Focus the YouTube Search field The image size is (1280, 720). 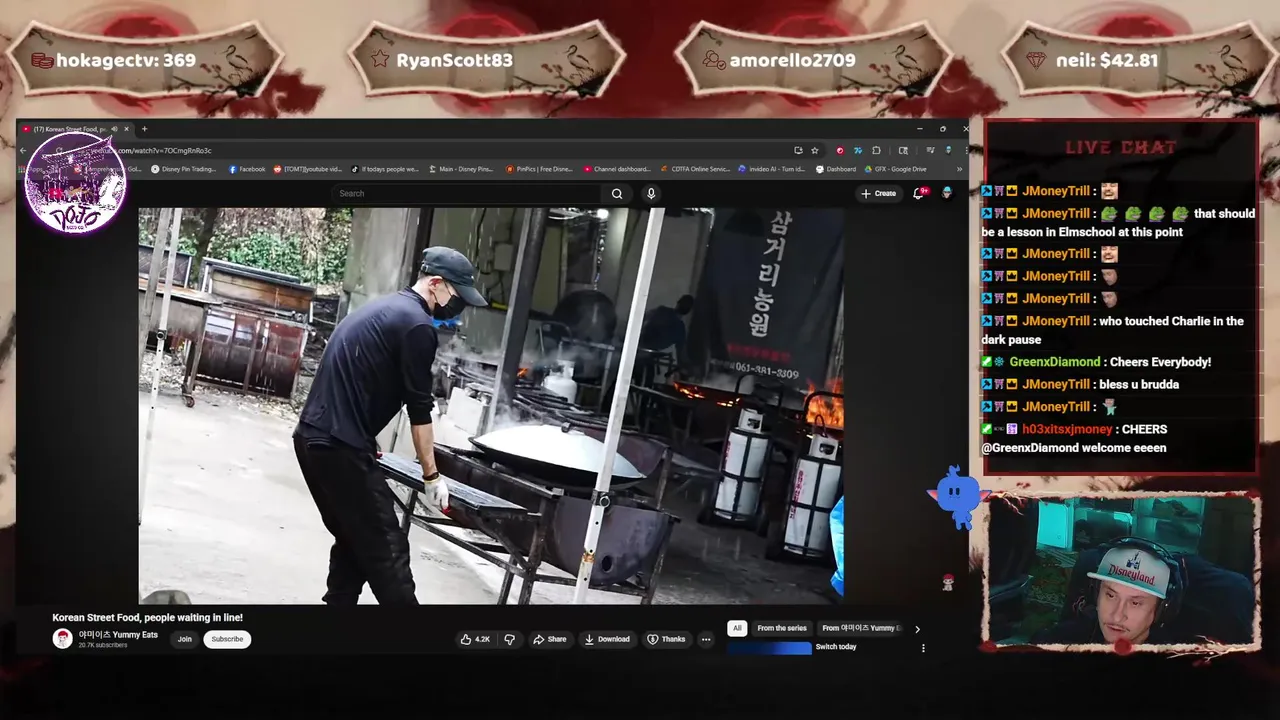tap(468, 194)
